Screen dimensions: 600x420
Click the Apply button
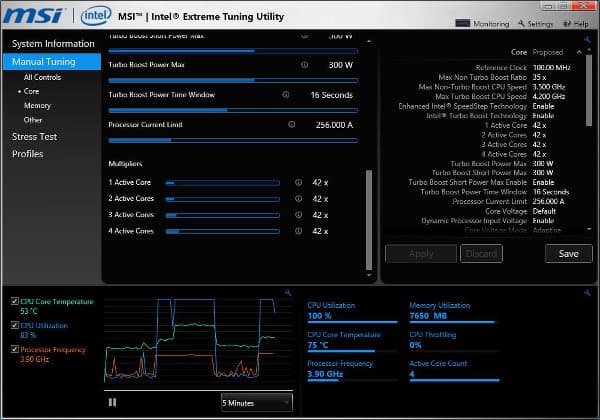click(x=421, y=254)
